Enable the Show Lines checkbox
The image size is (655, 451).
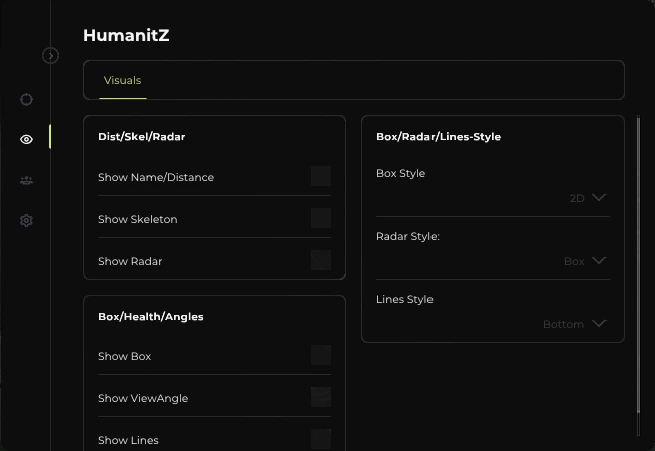(x=321, y=439)
